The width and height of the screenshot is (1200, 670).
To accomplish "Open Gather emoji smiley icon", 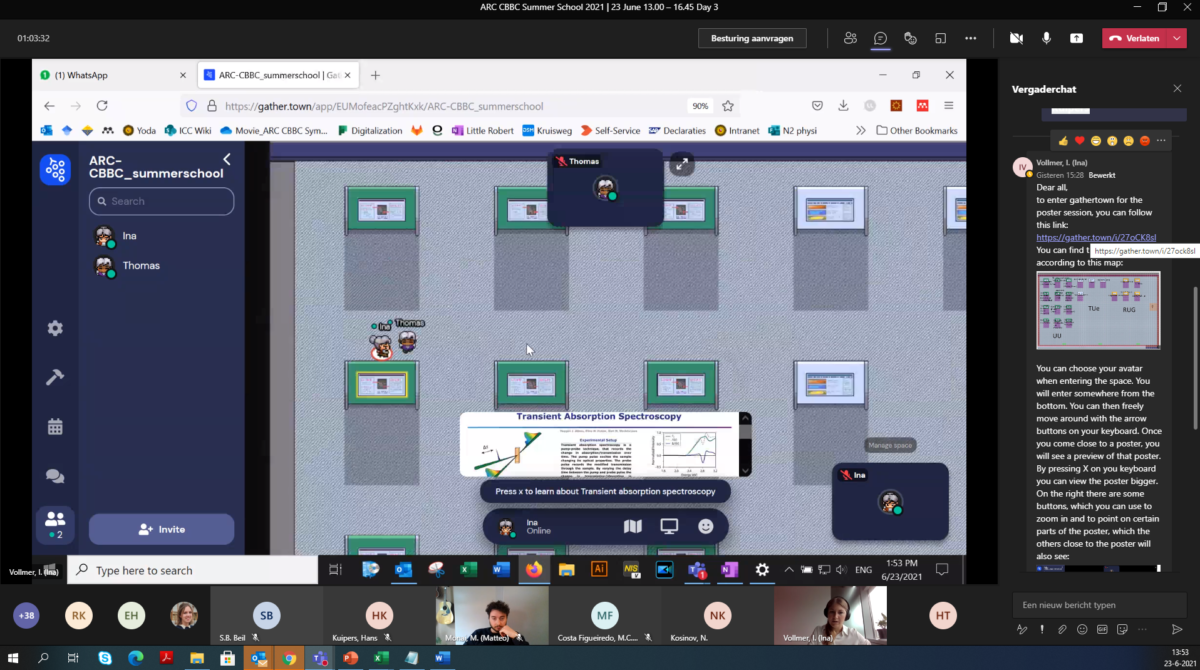I will pos(706,526).
